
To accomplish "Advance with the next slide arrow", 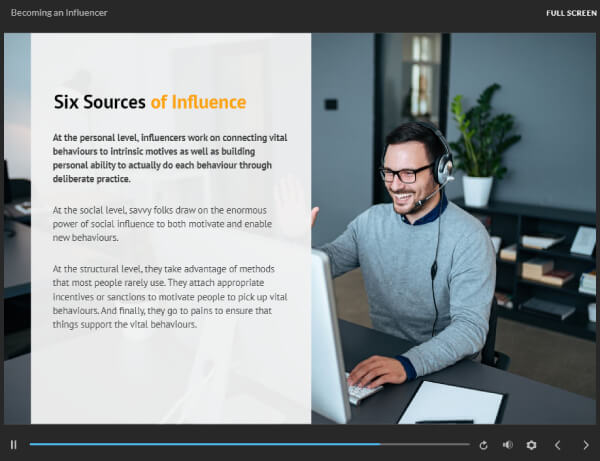I will (x=586, y=445).
